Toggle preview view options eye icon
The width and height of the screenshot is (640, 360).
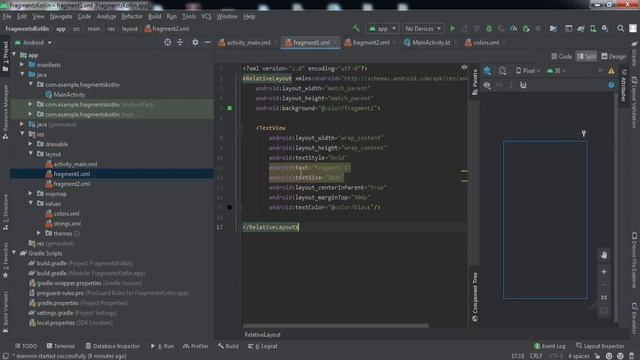point(487,85)
